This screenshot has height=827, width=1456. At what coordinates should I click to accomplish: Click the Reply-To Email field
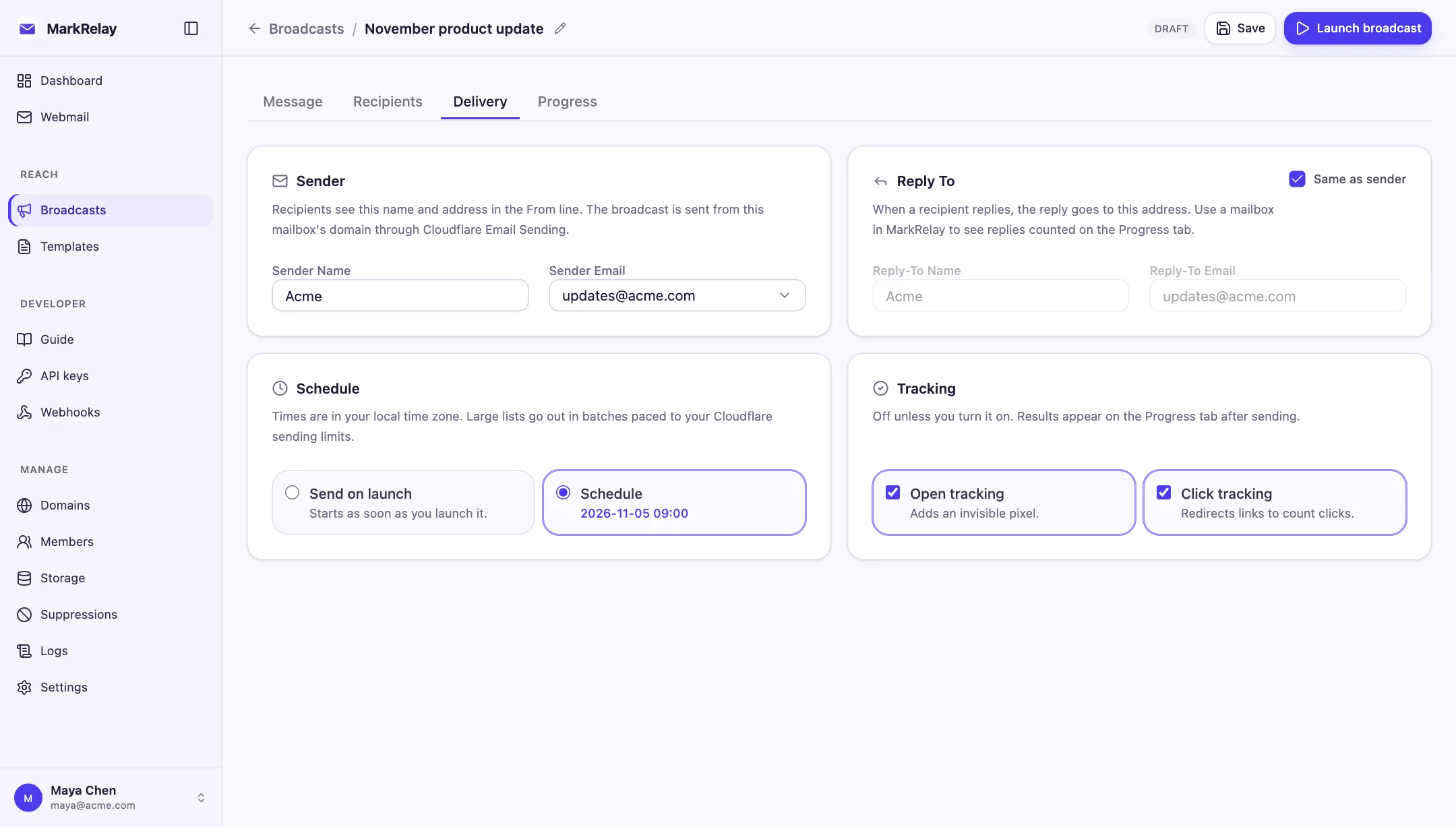click(1277, 296)
